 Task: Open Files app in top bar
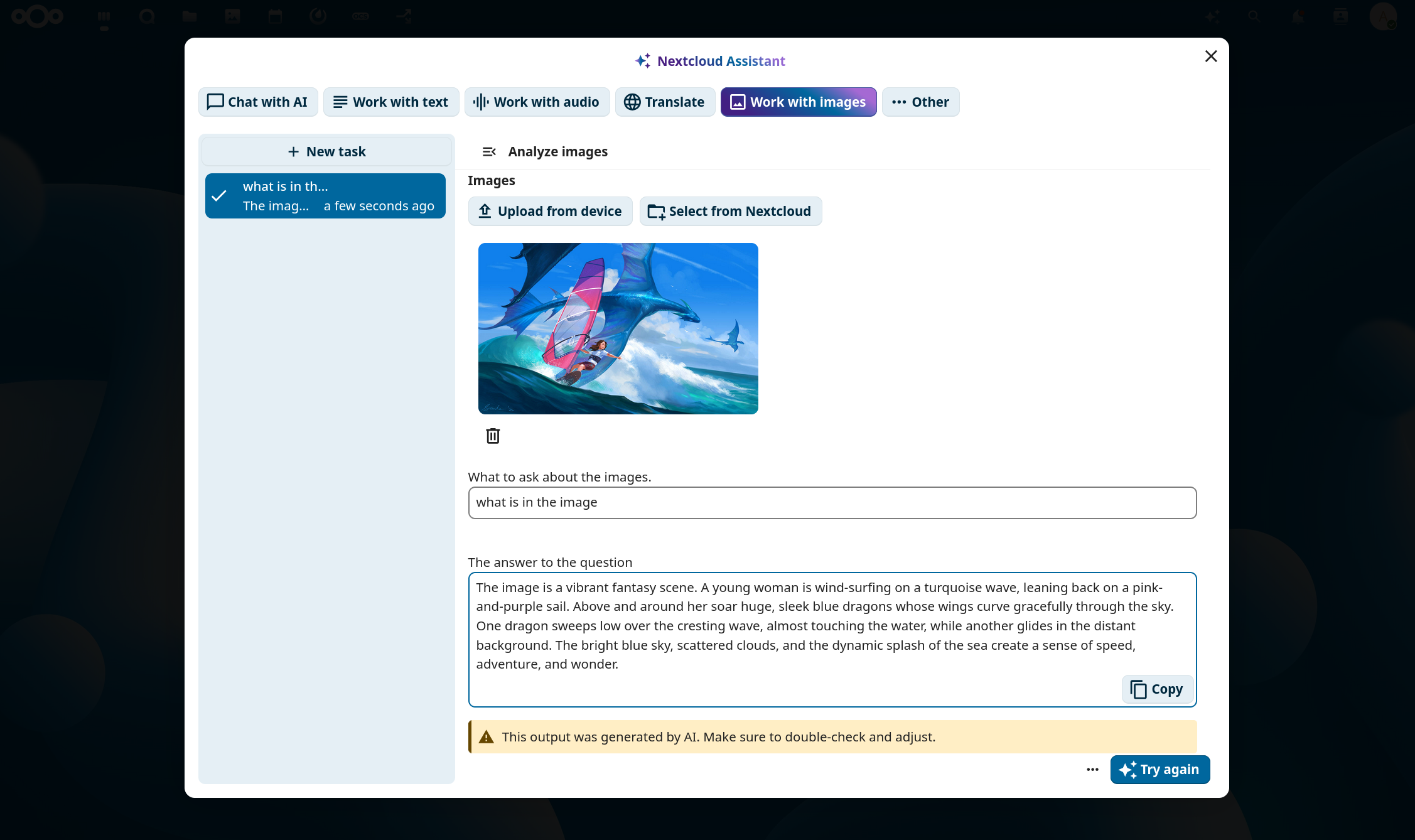coord(190,16)
